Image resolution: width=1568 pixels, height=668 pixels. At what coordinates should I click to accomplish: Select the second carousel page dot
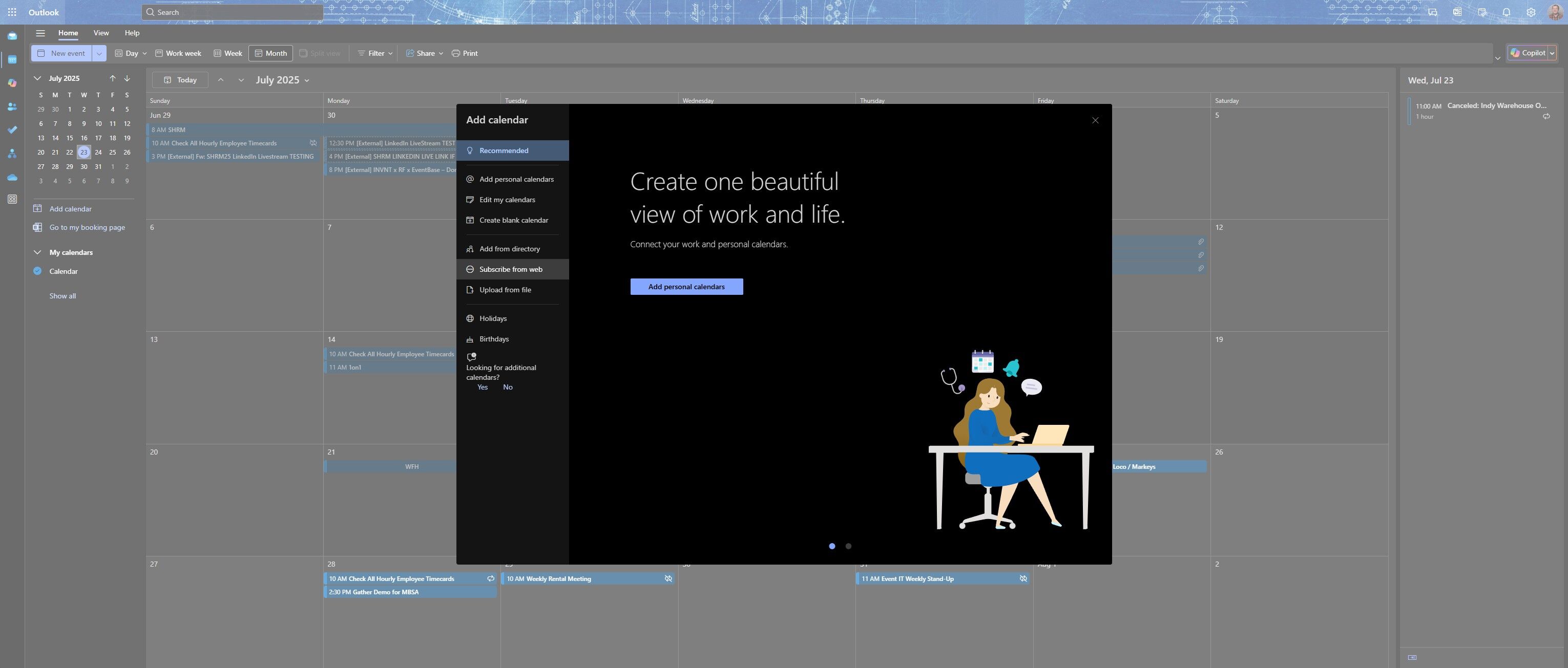848,546
